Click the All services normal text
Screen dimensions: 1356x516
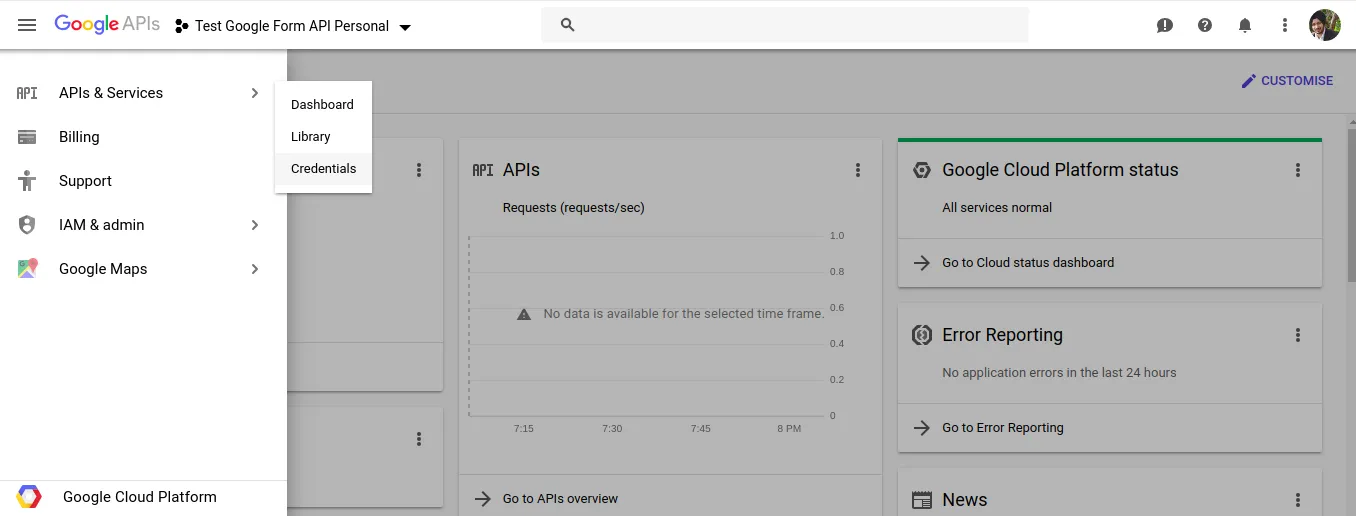point(997,208)
